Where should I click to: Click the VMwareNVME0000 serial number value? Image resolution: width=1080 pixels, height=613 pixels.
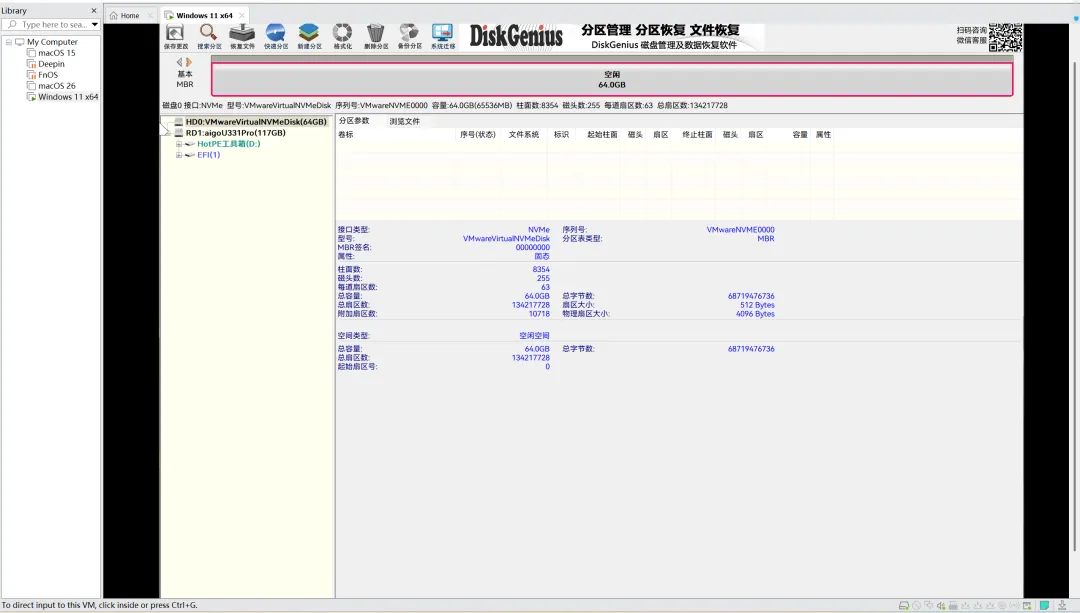pyautogui.click(x=740, y=230)
